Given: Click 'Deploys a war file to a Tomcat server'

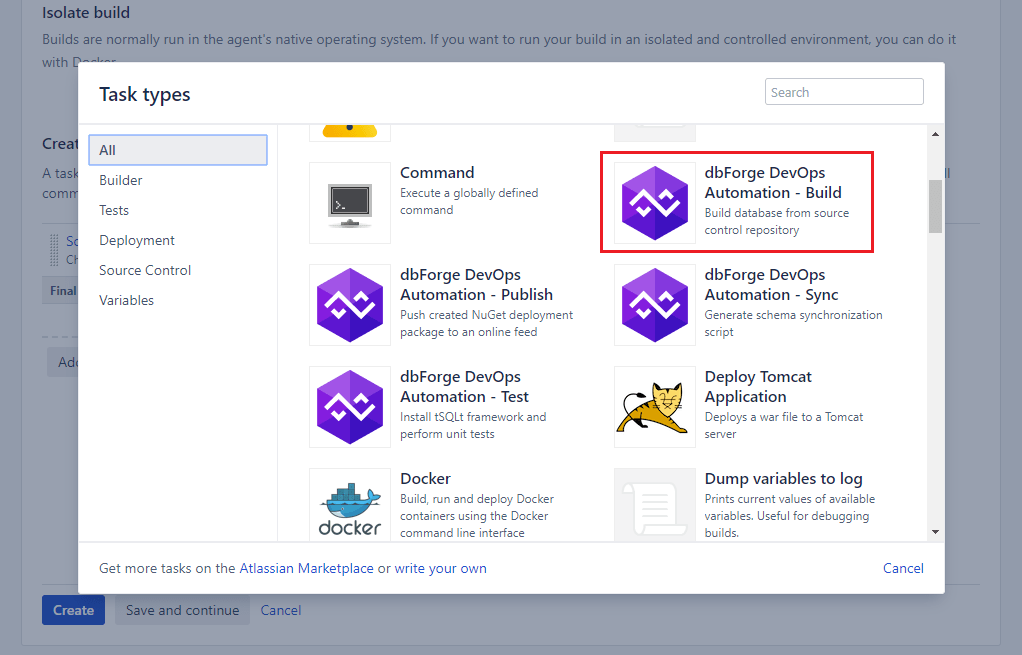Looking at the screenshot, I should (x=783, y=426).
